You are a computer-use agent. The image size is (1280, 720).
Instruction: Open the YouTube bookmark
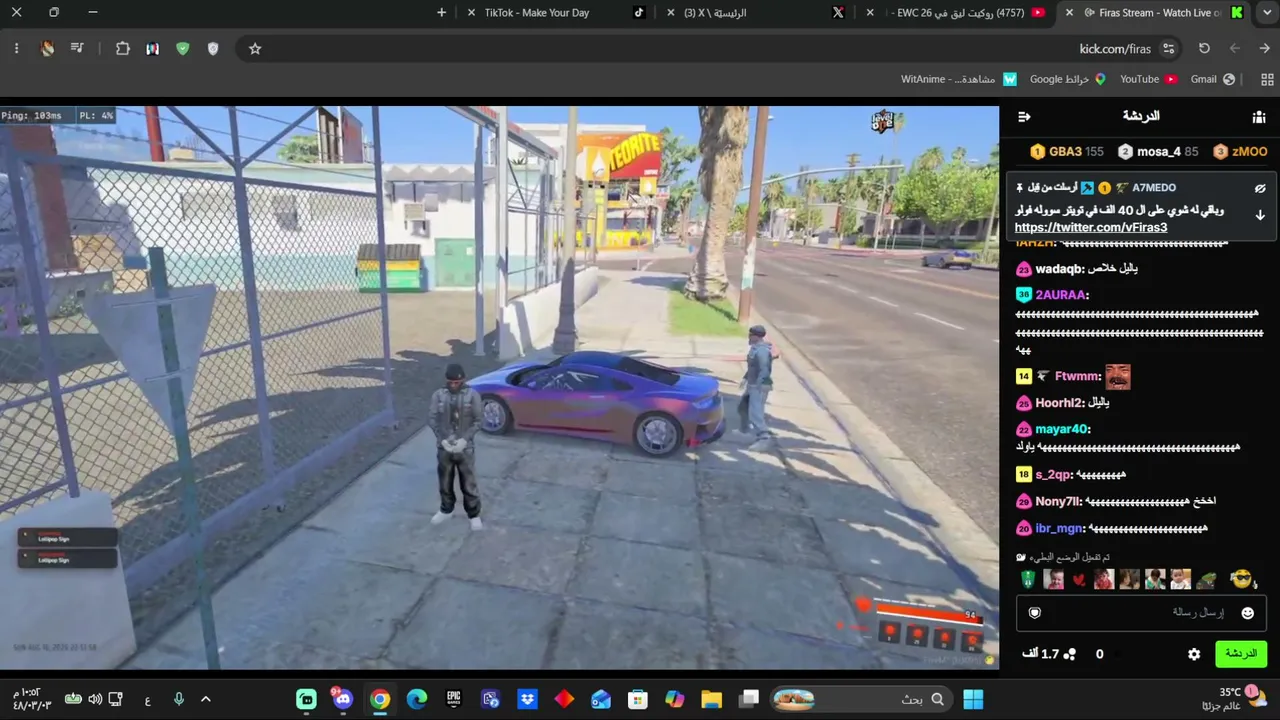pyautogui.click(x=1148, y=79)
